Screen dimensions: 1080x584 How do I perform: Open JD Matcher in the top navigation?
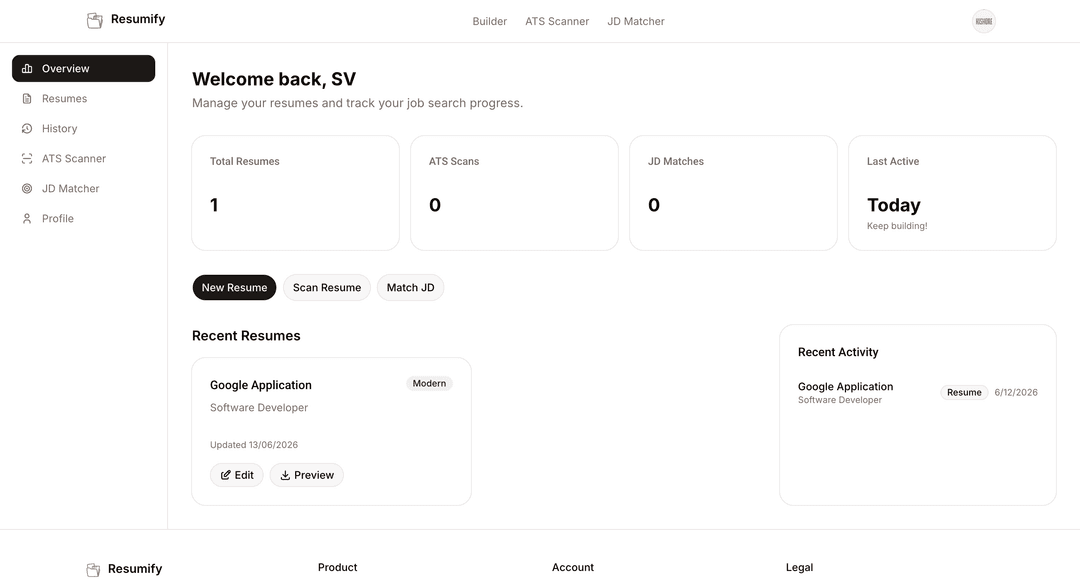click(x=636, y=21)
